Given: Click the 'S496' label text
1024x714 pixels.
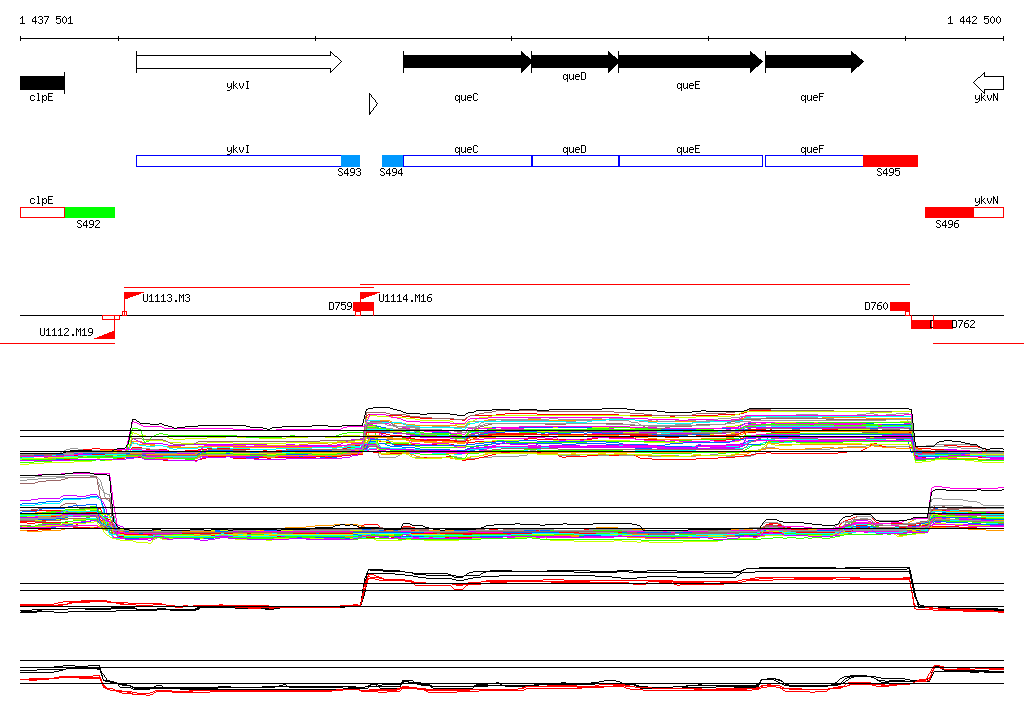Looking at the screenshot, I should [947, 224].
